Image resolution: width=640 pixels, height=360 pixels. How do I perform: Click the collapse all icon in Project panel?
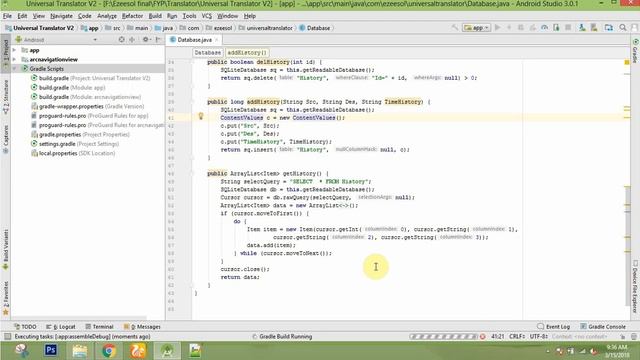click(x=132, y=40)
